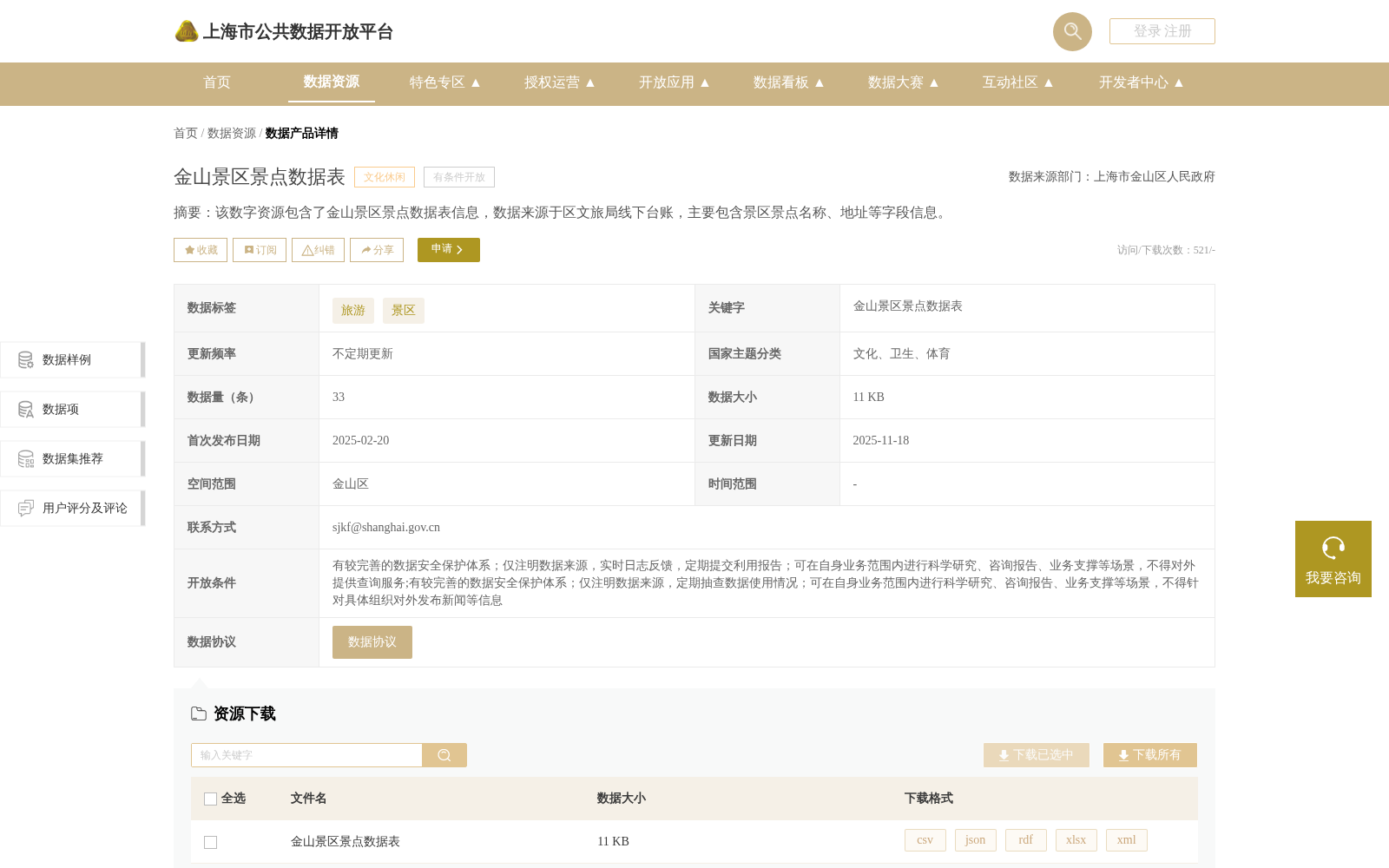Download the json format

tap(976, 840)
